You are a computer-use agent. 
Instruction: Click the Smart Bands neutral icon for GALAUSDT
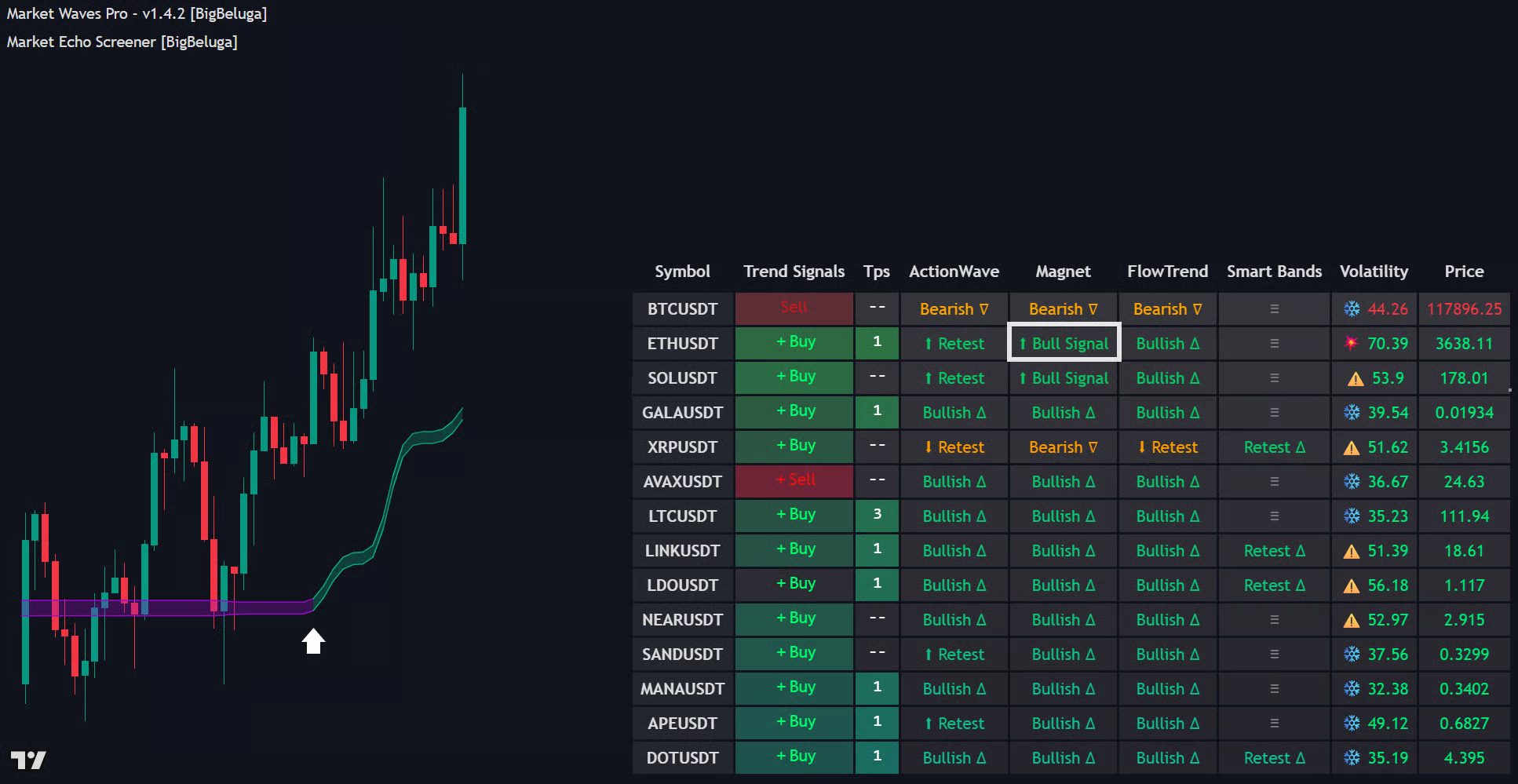point(1274,413)
